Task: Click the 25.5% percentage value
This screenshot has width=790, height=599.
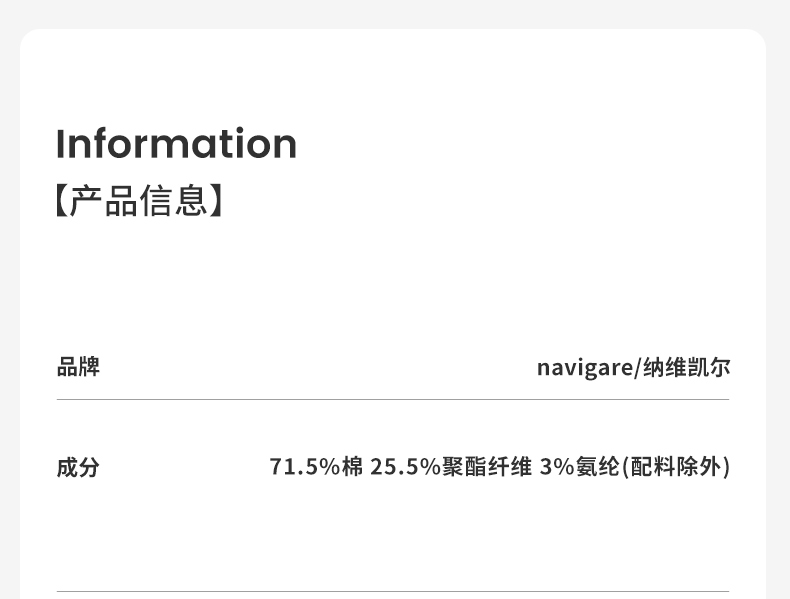Action: [x=405, y=467]
